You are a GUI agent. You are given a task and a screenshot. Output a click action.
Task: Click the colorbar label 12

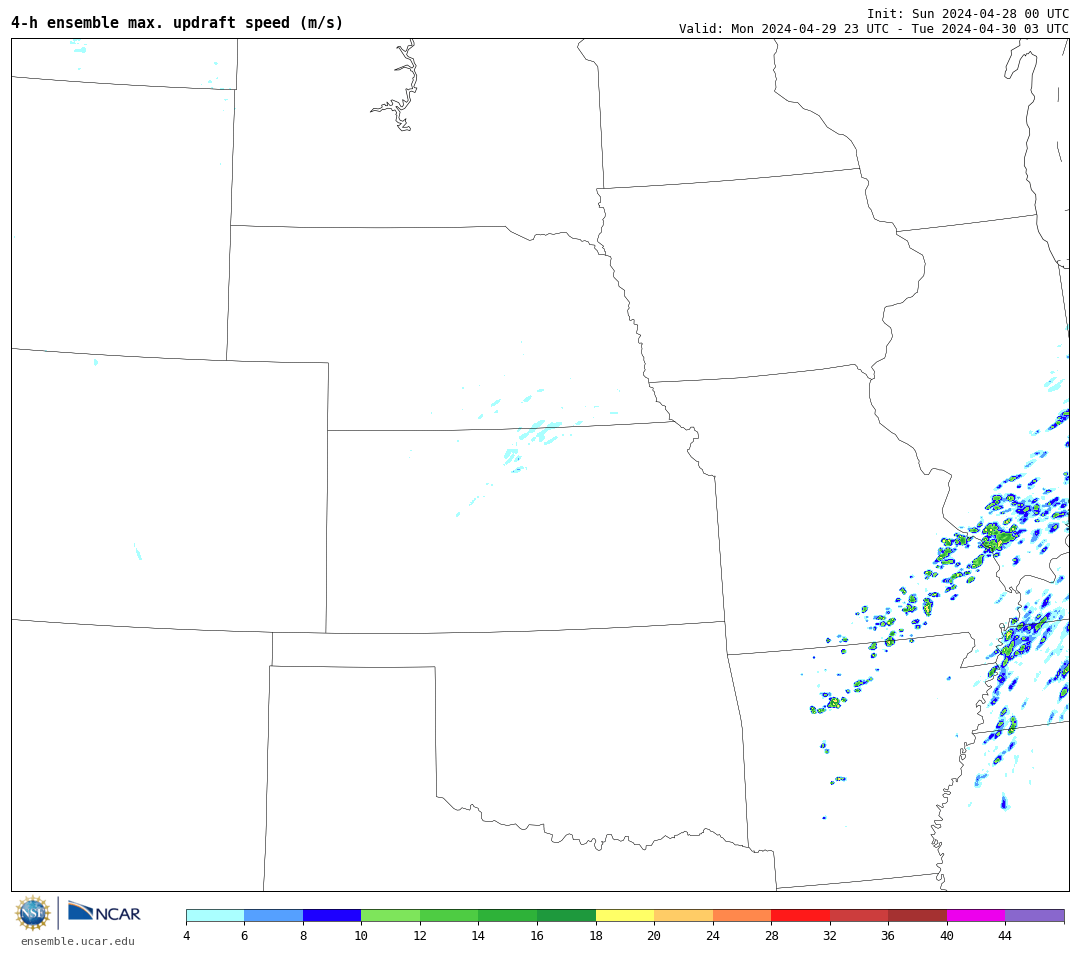420,936
